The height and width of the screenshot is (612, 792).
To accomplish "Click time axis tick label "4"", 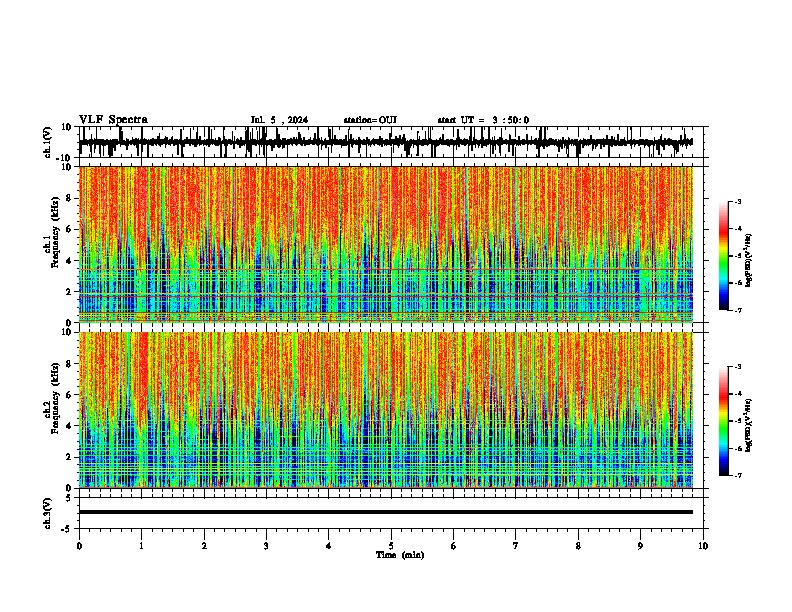I will click(329, 546).
